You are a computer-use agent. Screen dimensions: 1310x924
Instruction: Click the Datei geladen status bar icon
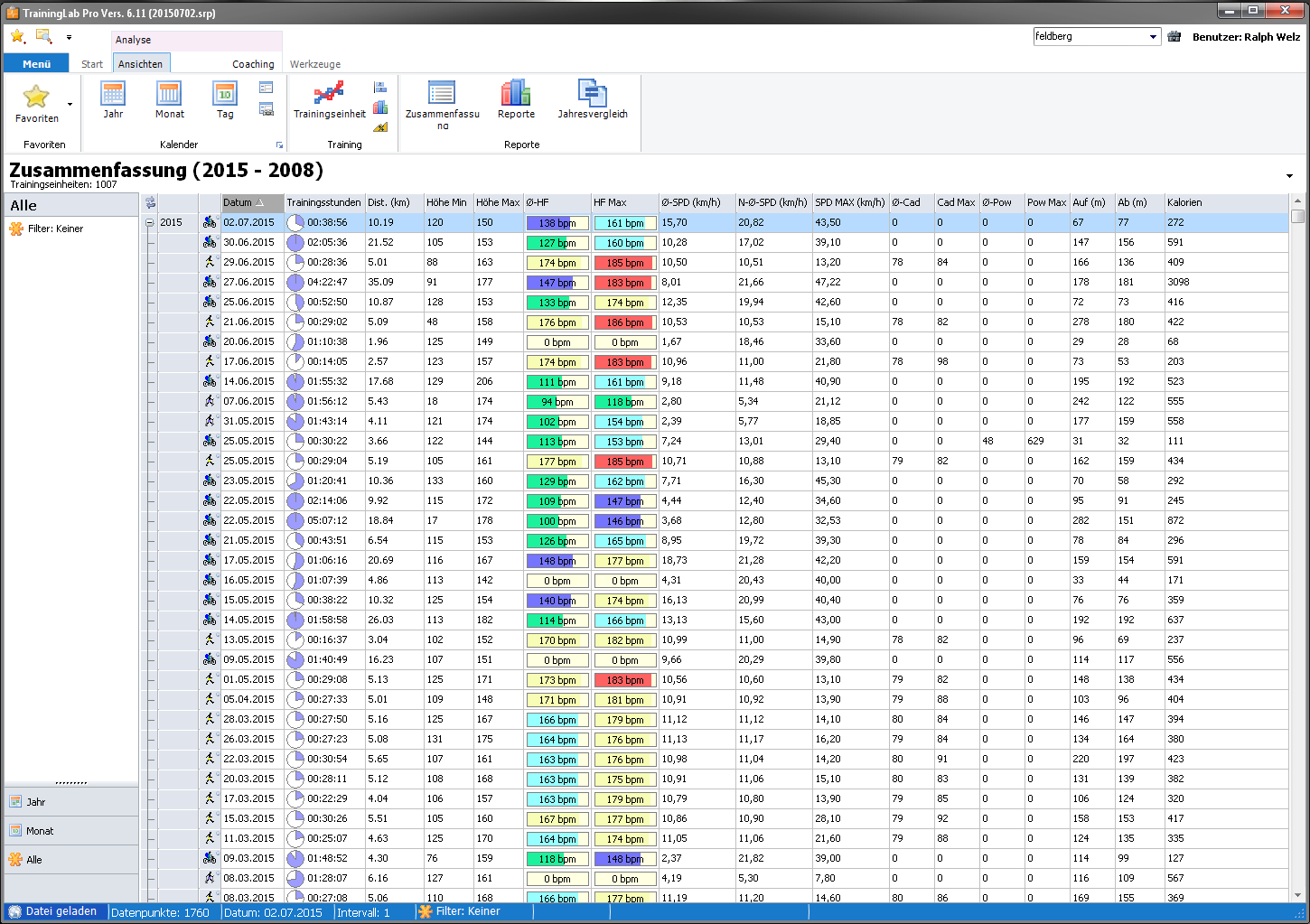[x=14, y=912]
